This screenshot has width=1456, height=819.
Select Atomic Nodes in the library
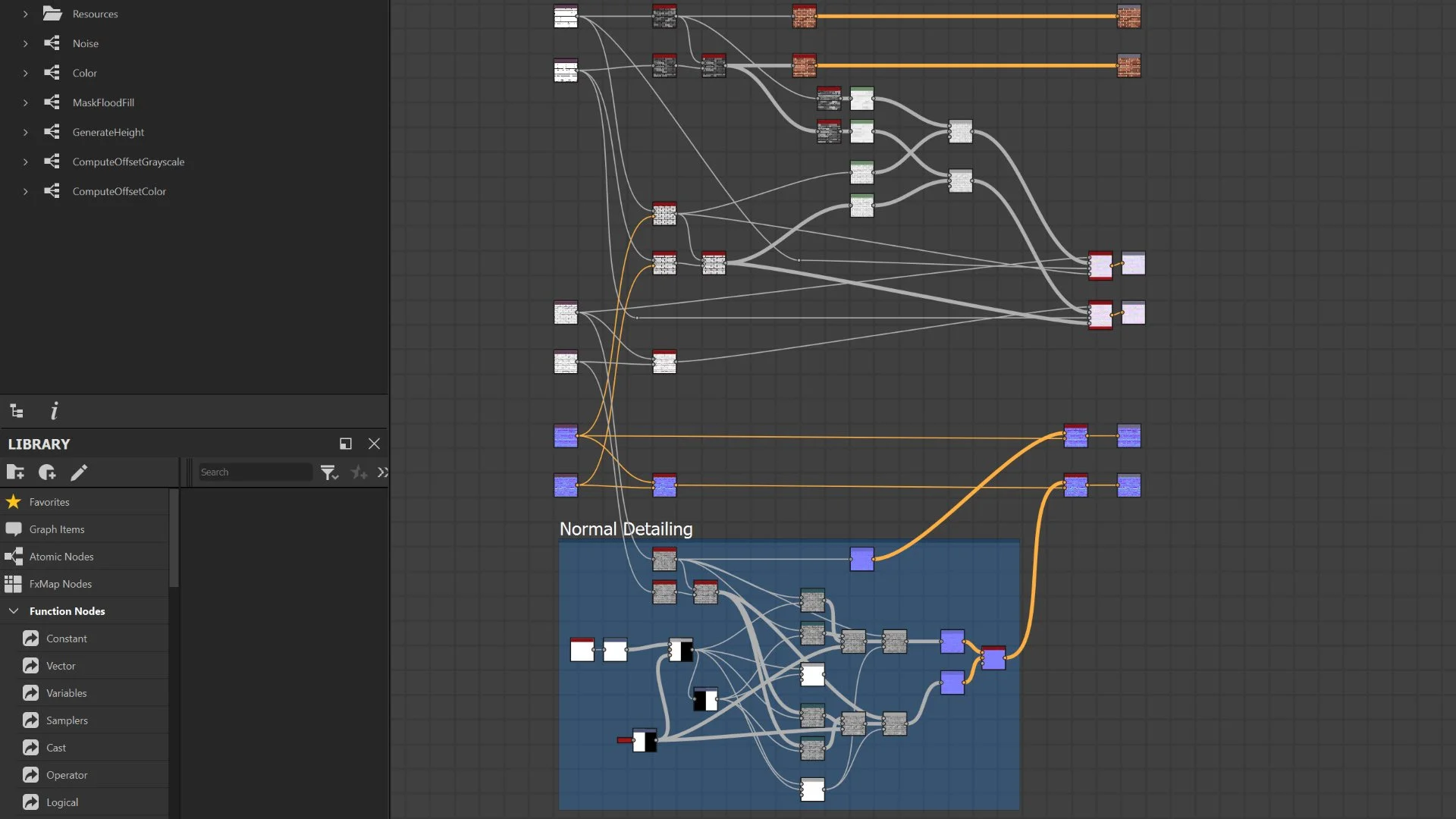(61, 557)
